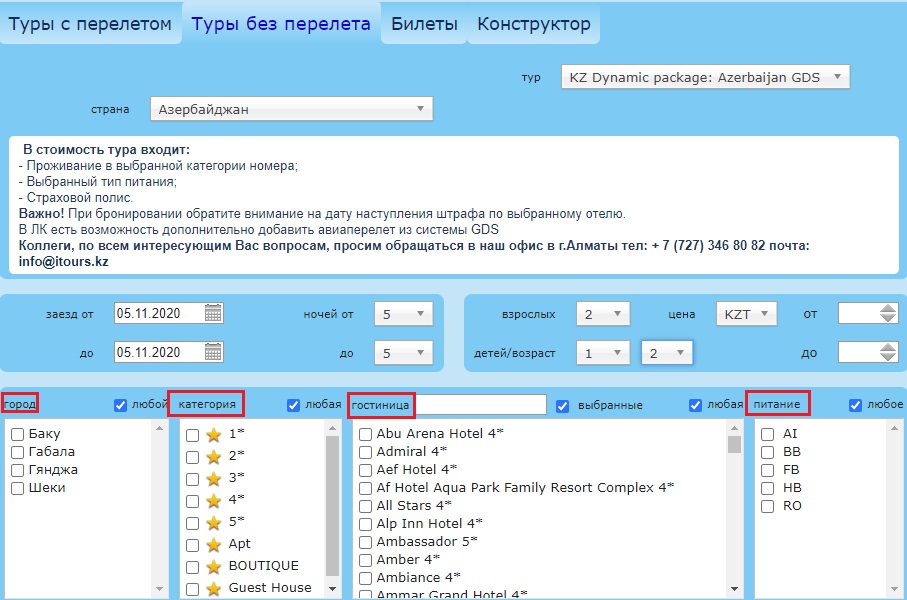The height and width of the screenshot is (600, 907).
Task: Click the star icon next to Apt
Action: (x=212, y=544)
